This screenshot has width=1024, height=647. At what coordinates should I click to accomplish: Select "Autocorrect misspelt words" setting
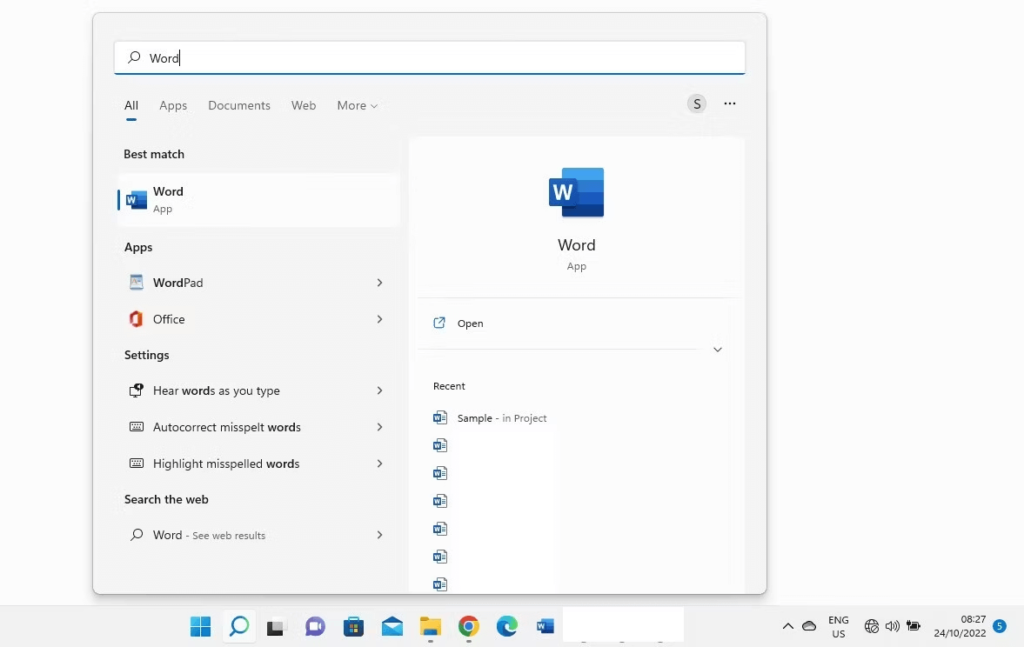point(227,427)
